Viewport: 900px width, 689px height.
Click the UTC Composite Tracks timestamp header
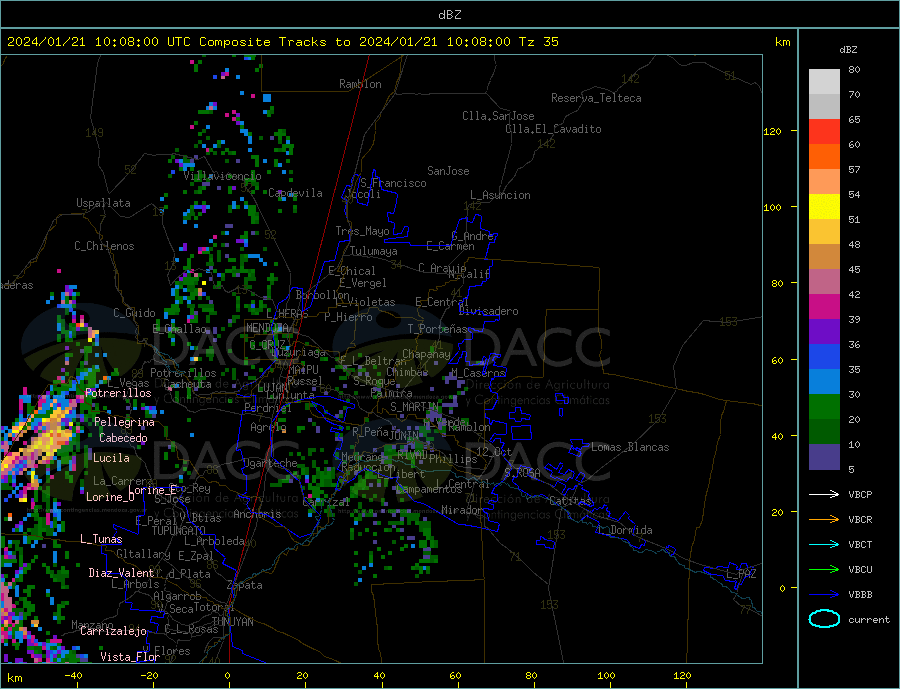(283, 42)
